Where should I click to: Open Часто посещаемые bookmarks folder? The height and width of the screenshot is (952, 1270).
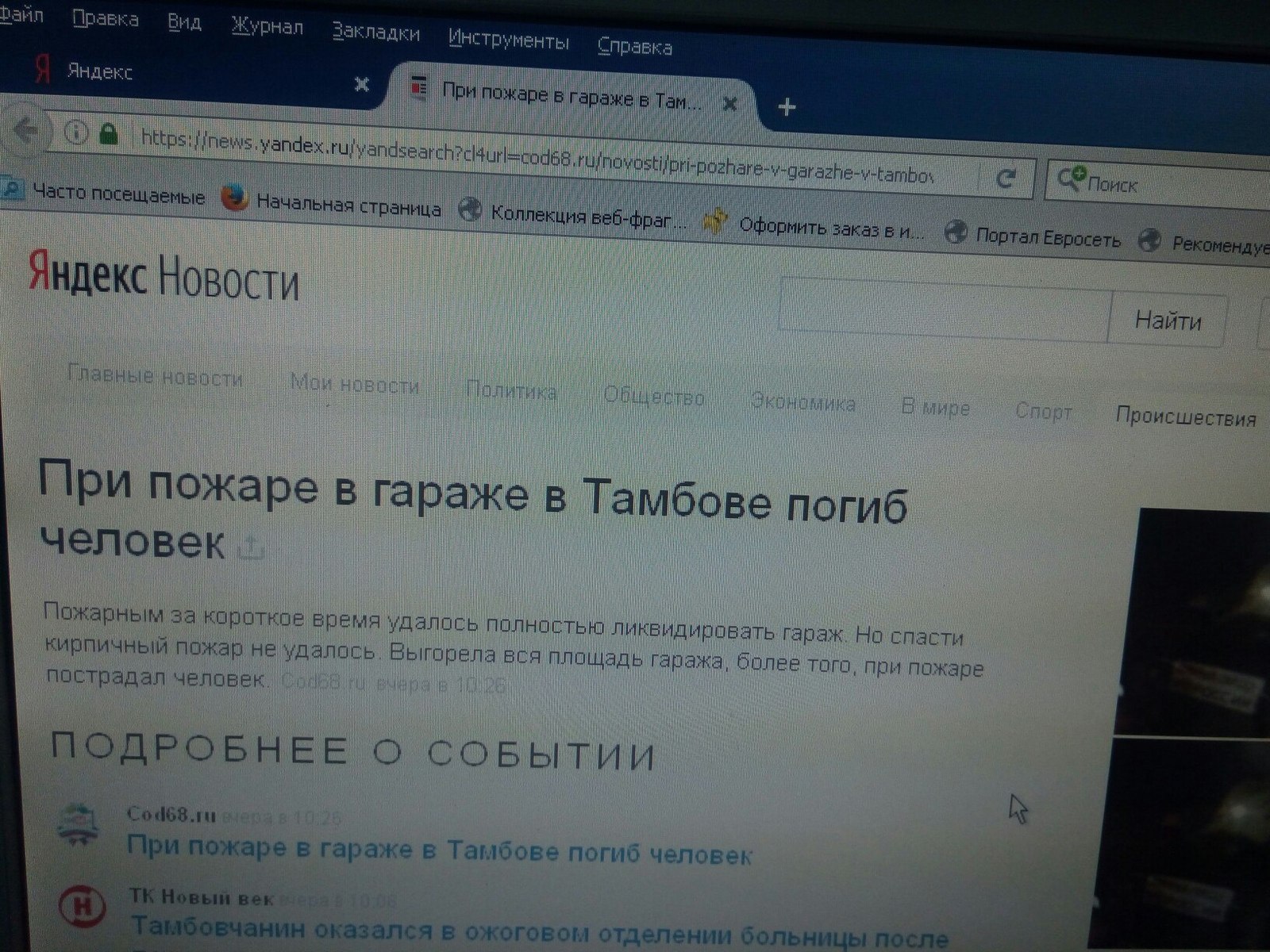(103, 193)
